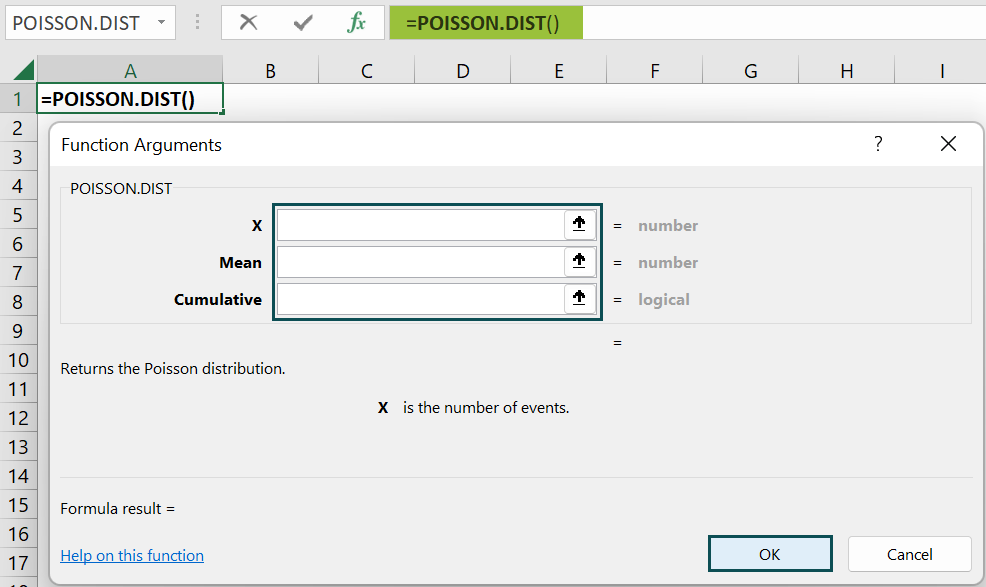
Task: Open dialog help question mark
Action: (878, 144)
